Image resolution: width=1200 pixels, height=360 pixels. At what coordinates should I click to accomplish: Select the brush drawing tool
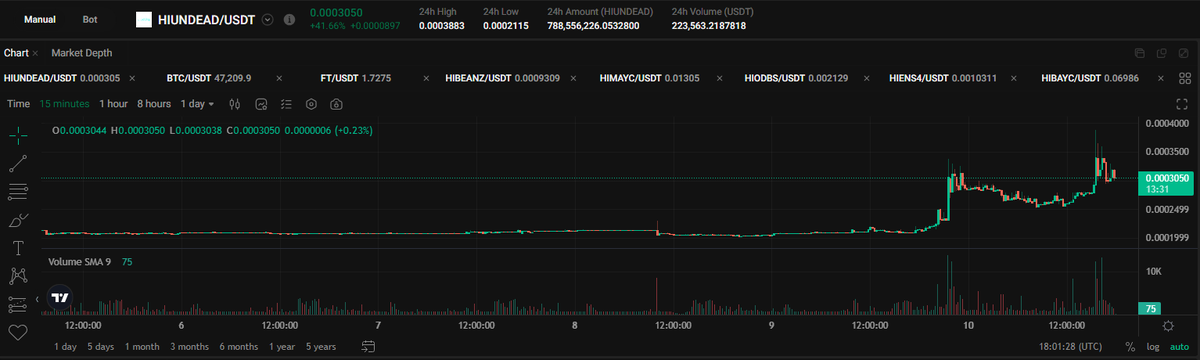[x=18, y=219]
